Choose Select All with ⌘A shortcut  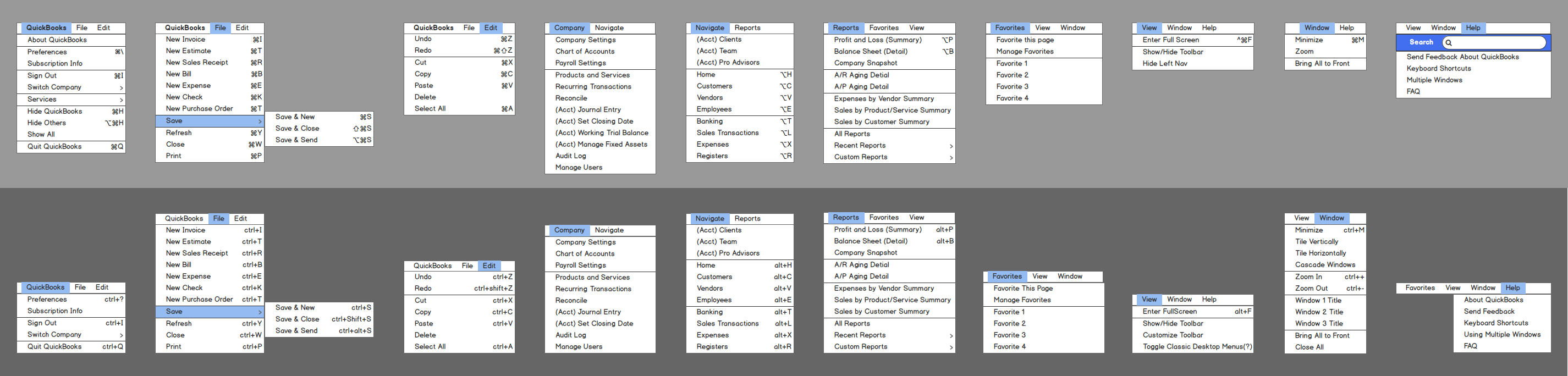(460, 109)
